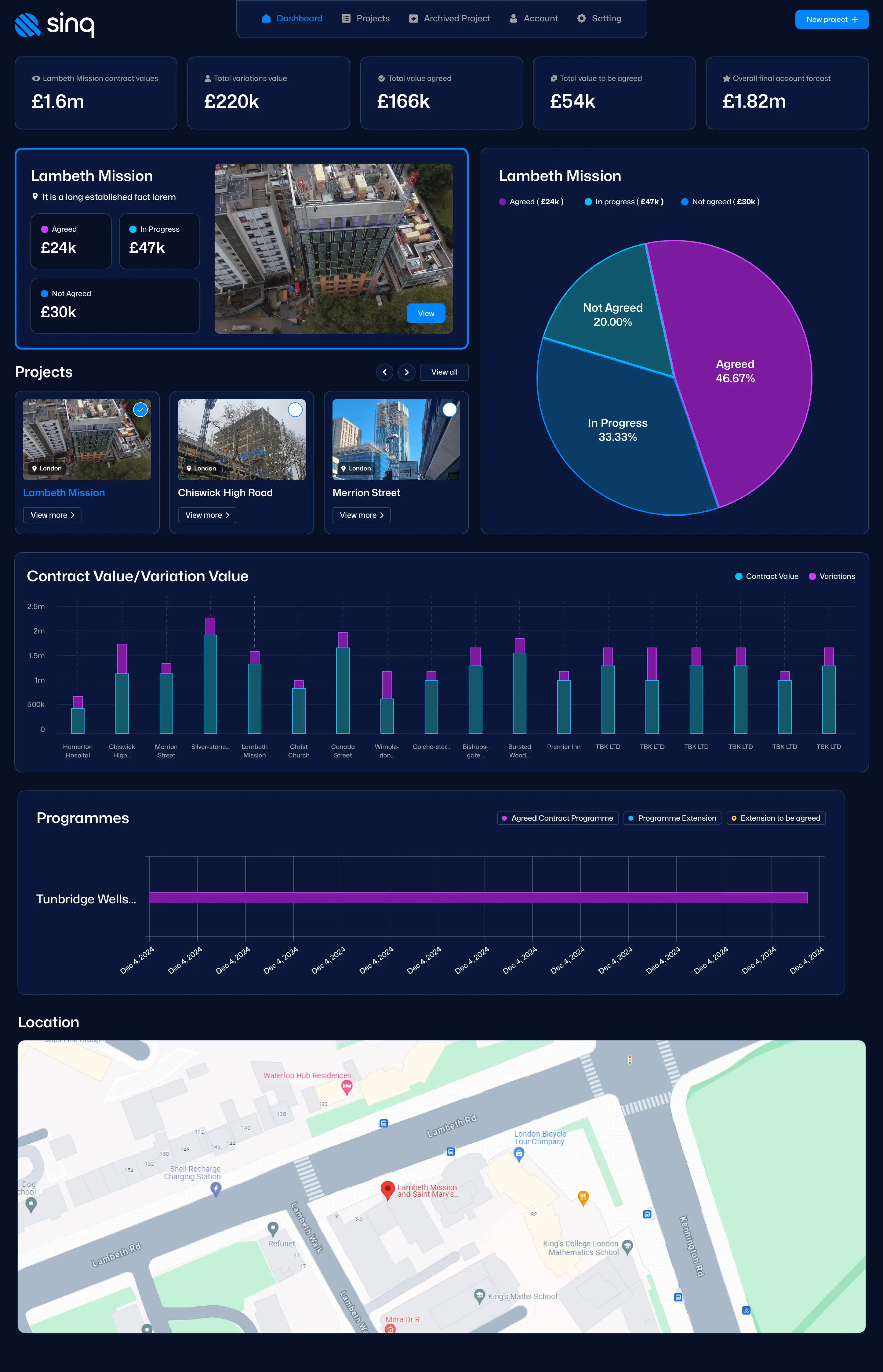Toggle Agreed Contract Programme legend
Viewport: 883px width, 1372px height.
[x=558, y=818]
